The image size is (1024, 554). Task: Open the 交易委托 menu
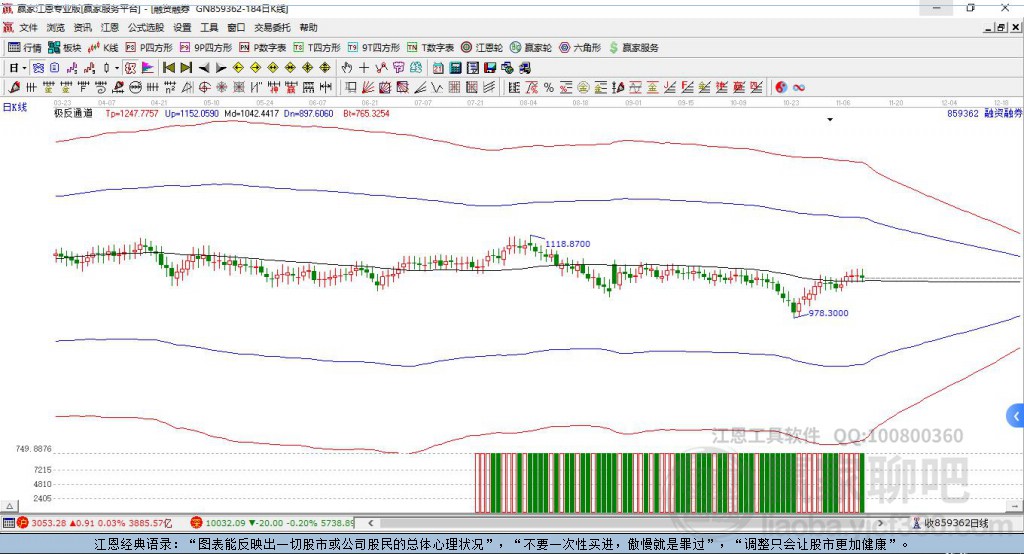click(x=272, y=27)
